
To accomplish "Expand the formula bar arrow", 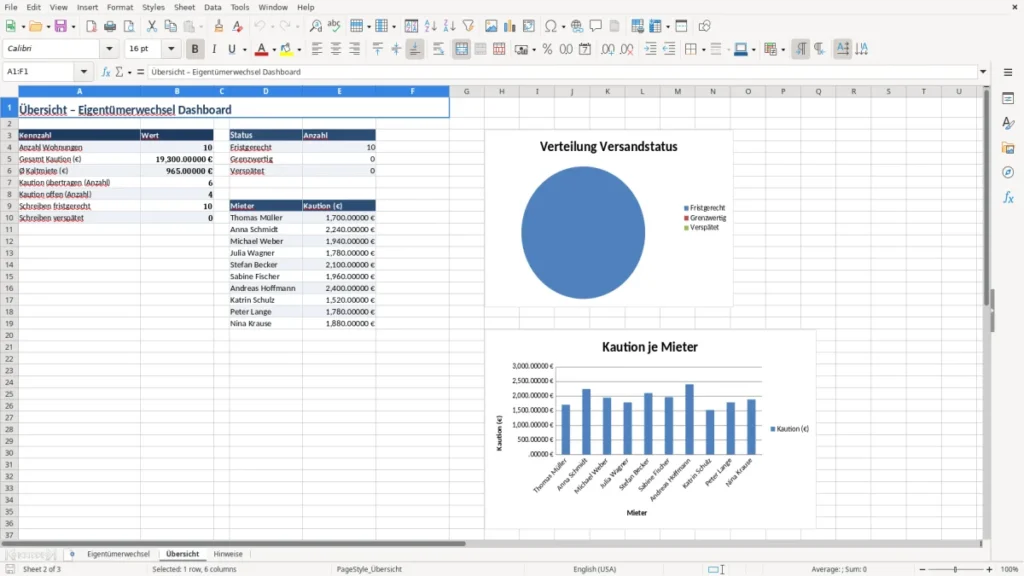I will tap(983, 72).
